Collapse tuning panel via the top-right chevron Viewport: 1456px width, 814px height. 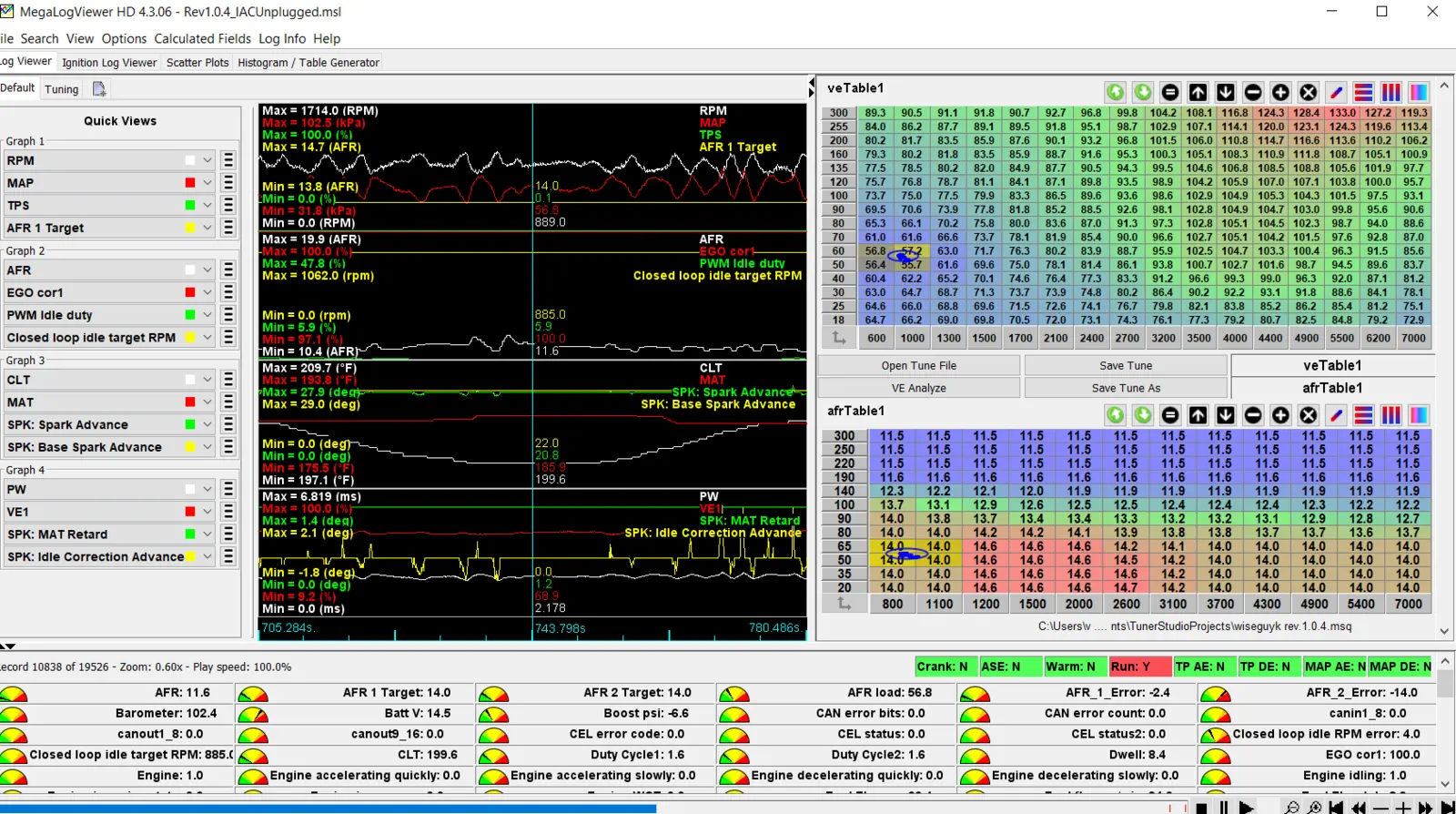click(x=1444, y=85)
